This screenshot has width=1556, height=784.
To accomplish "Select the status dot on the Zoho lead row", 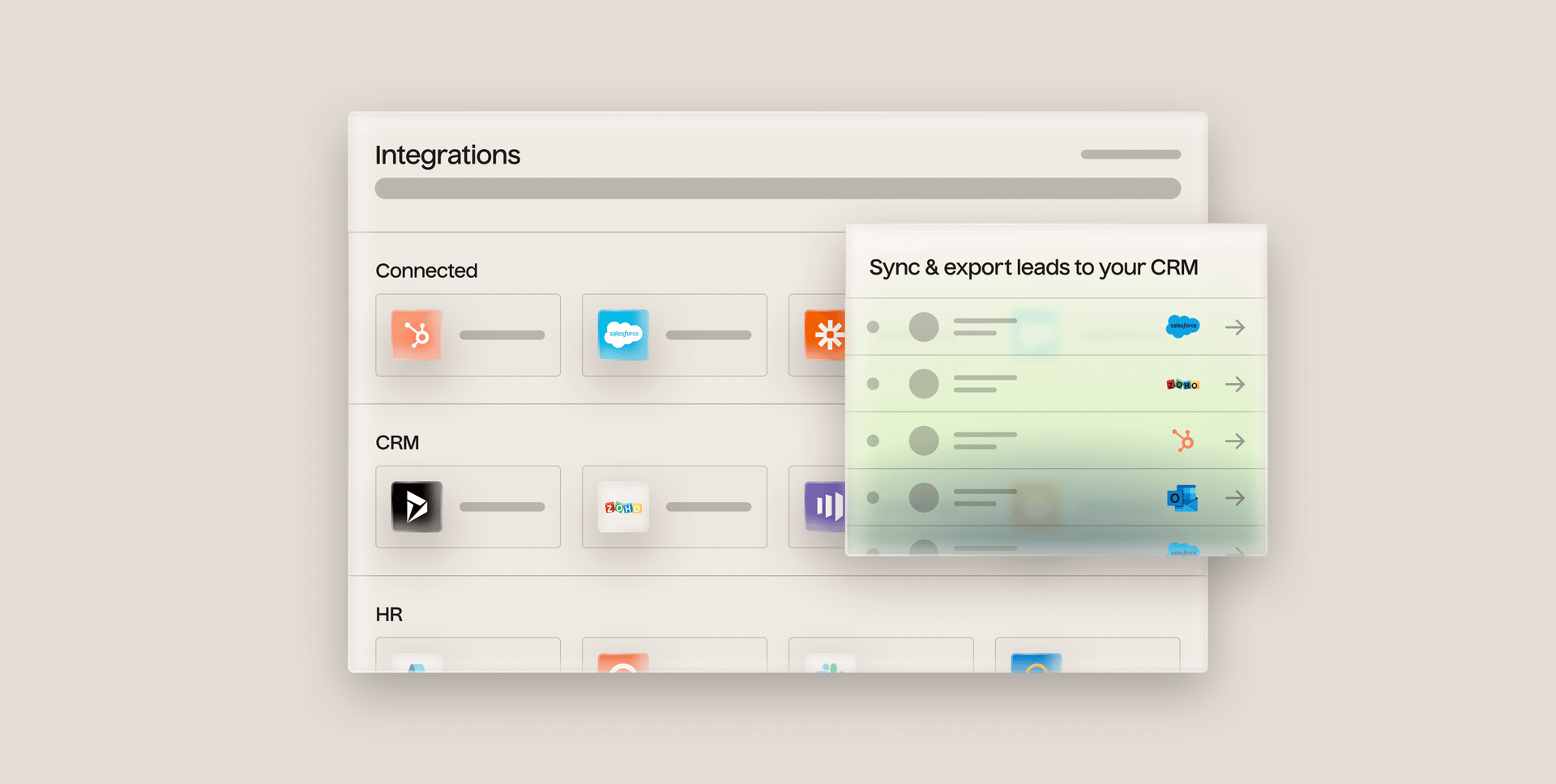I will click(873, 384).
